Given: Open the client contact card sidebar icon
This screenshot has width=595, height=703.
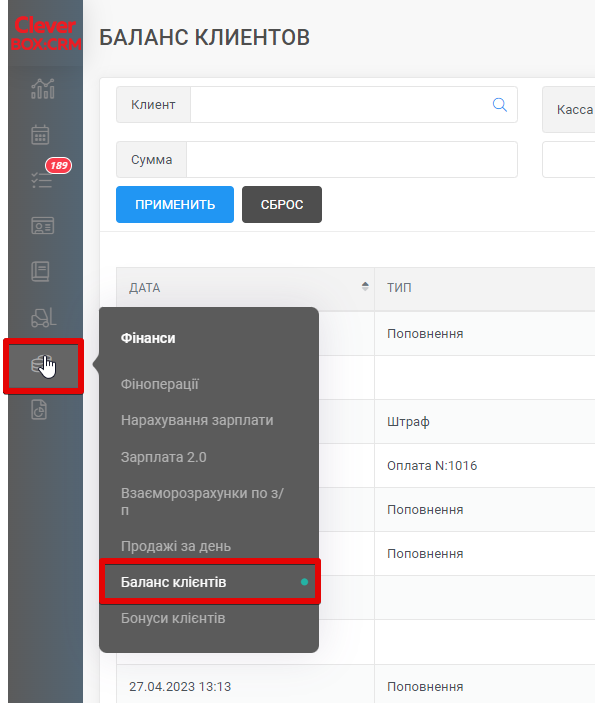Looking at the screenshot, I should 43,226.
